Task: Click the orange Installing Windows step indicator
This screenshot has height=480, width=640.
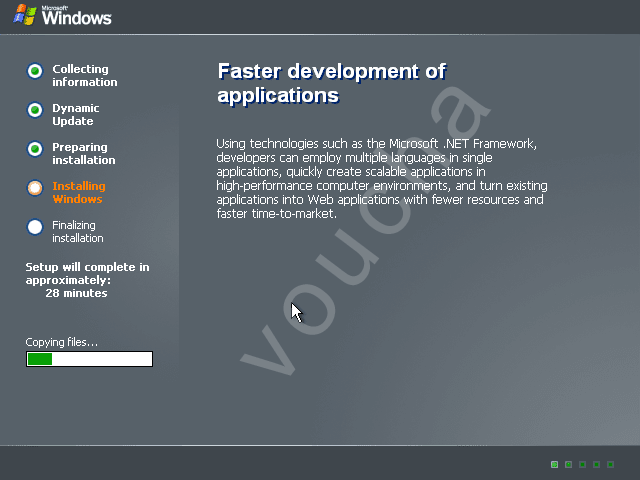Action: point(35,188)
